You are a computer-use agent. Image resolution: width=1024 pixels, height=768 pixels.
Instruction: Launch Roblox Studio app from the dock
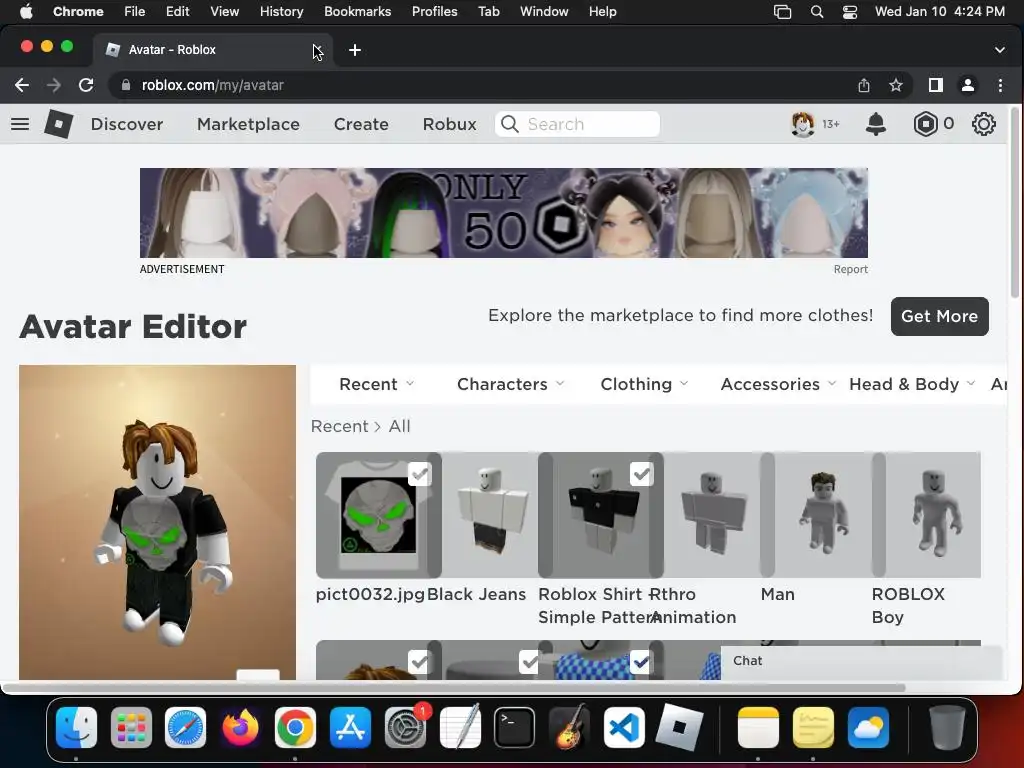pyautogui.click(x=679, y=727)
